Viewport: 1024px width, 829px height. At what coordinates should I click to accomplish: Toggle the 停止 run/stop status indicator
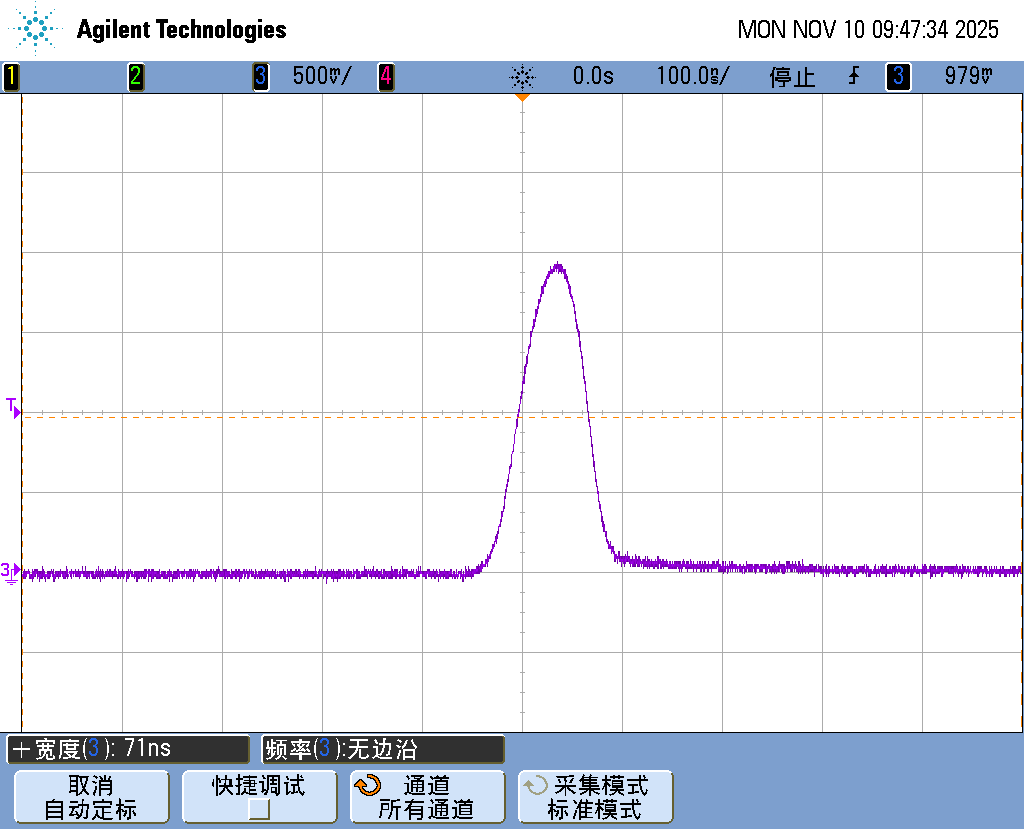point(792,77)
